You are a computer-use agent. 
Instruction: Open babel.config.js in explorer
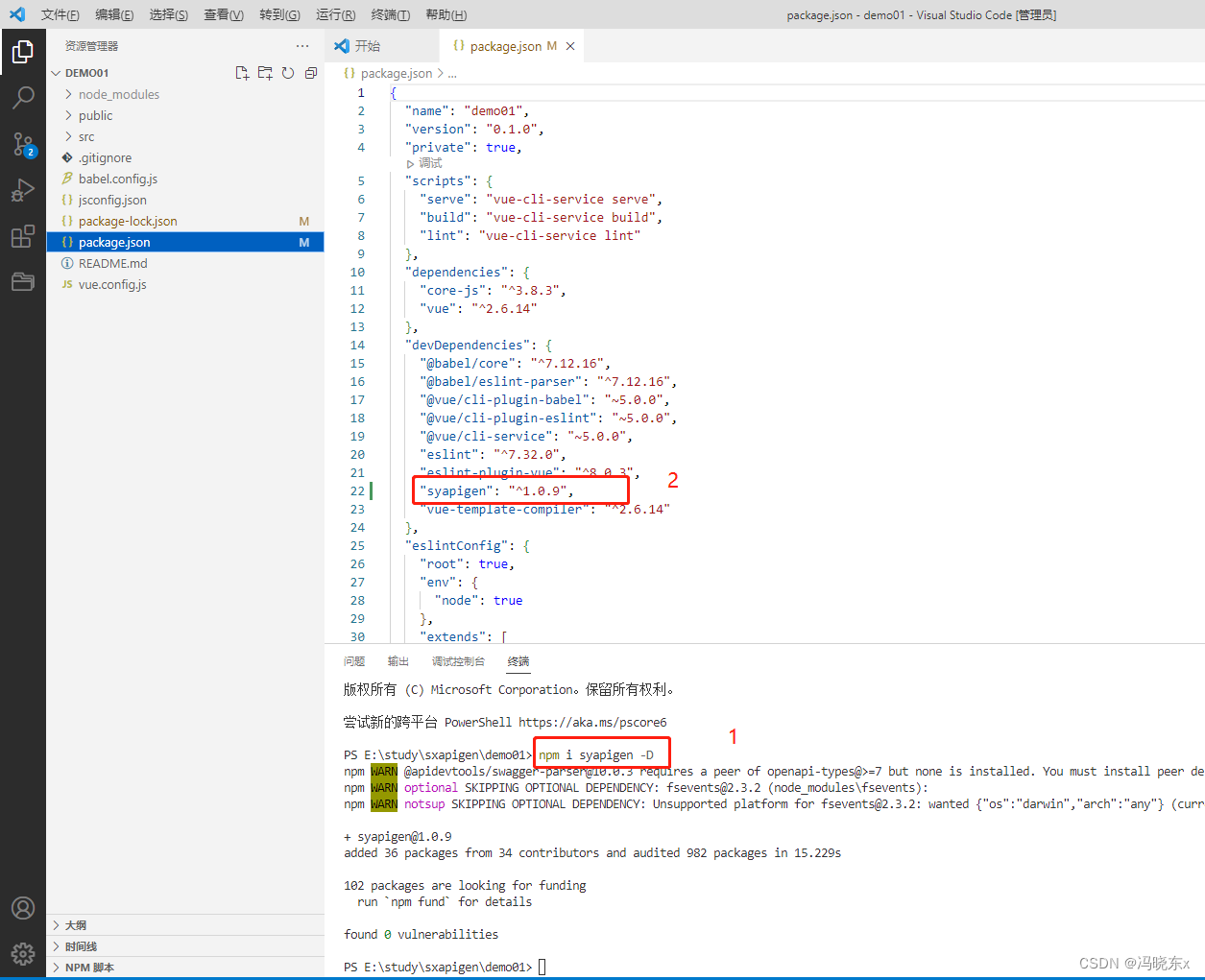(185, 179)
